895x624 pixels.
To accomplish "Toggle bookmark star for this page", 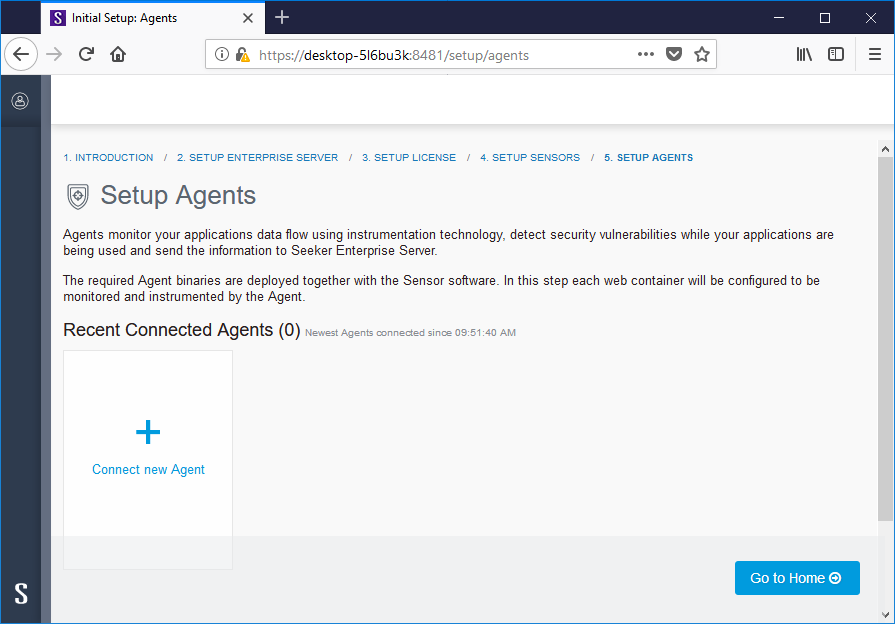I will pos(700,54).
